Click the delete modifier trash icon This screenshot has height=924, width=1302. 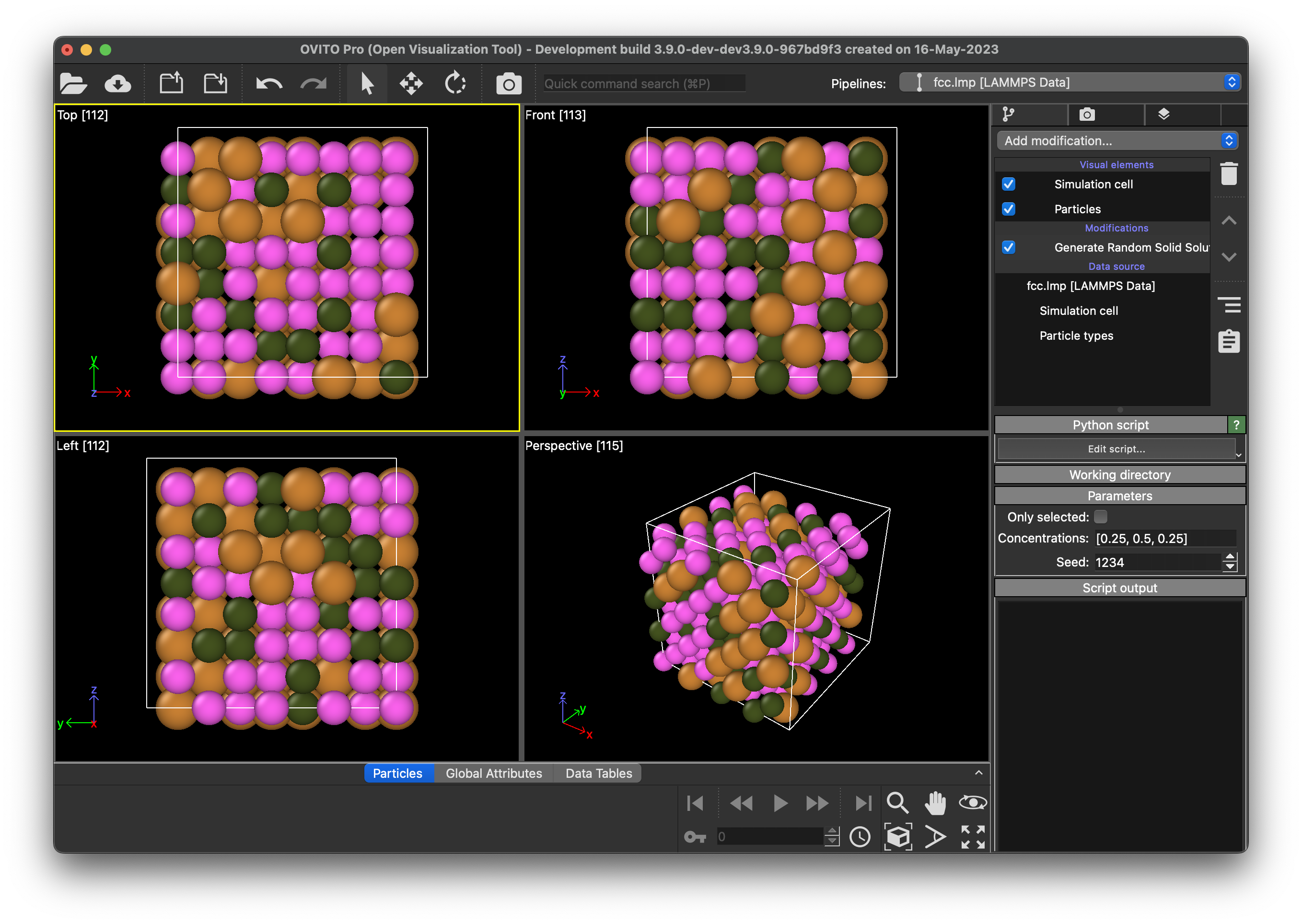tap(1229, 173)
